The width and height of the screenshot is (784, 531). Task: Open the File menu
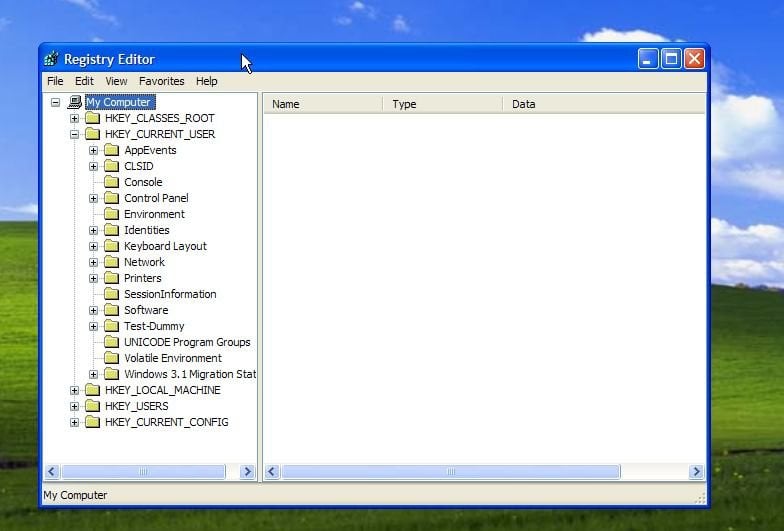pyautogui.click(x=55, y=81)
